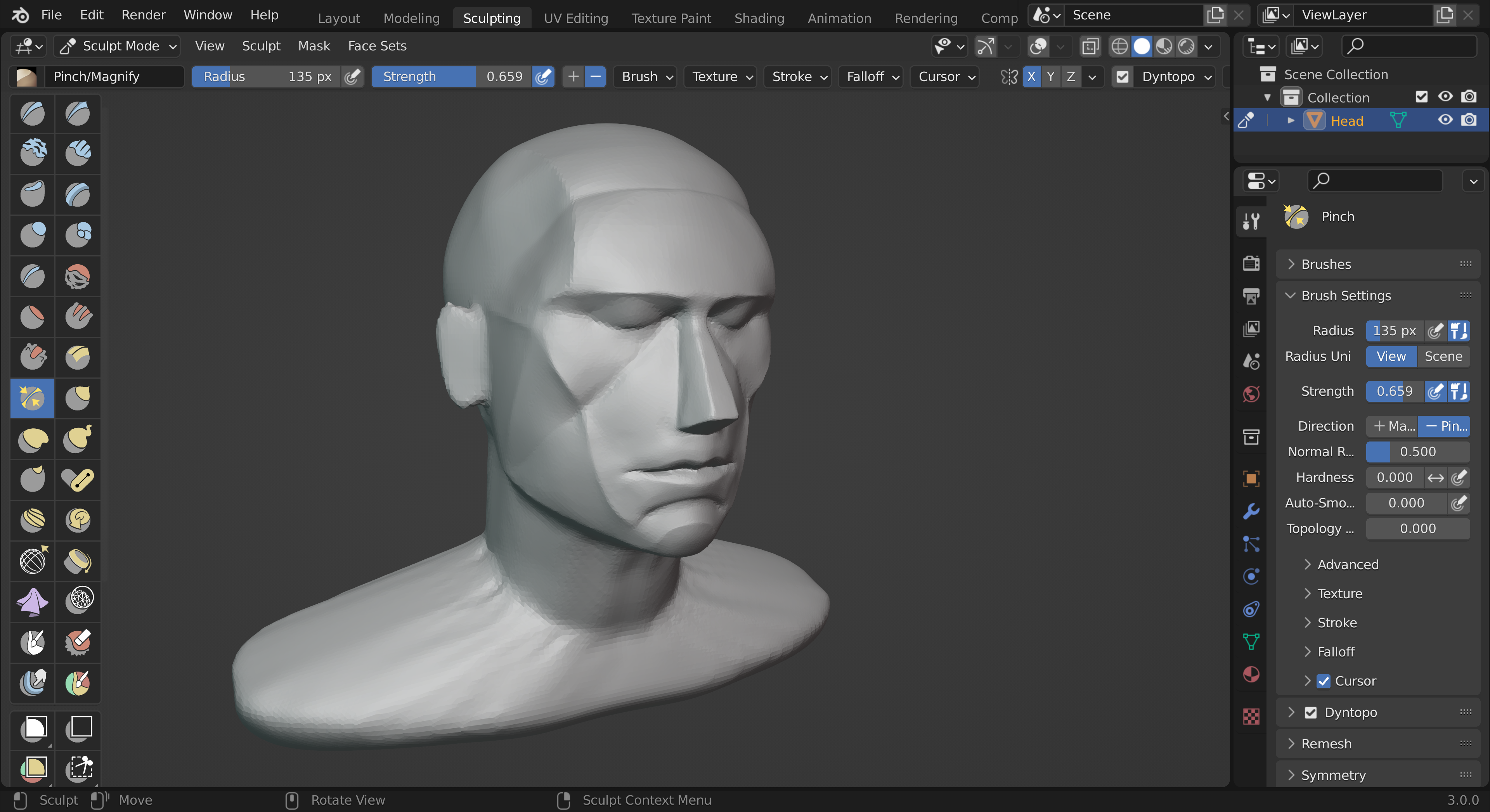The image size is (1490, 812).
Task: Open the Modifier properties wrench tab
Action: click(1251, 511)
